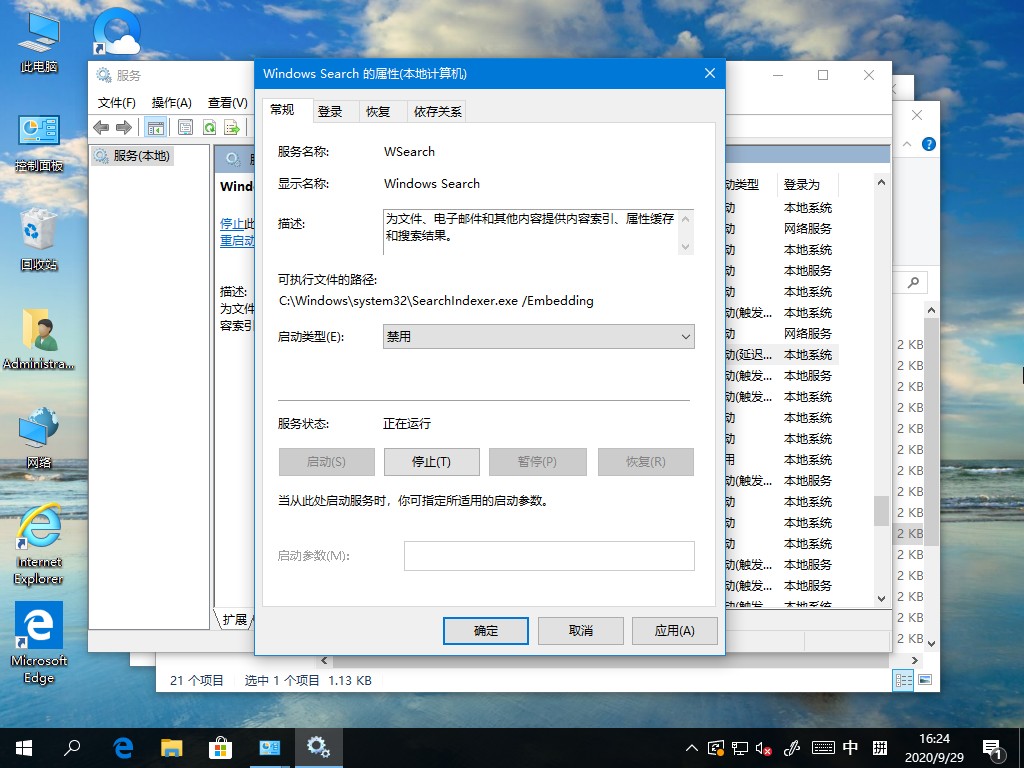Open the Properties icon in Services toolbar

(185, 127)
